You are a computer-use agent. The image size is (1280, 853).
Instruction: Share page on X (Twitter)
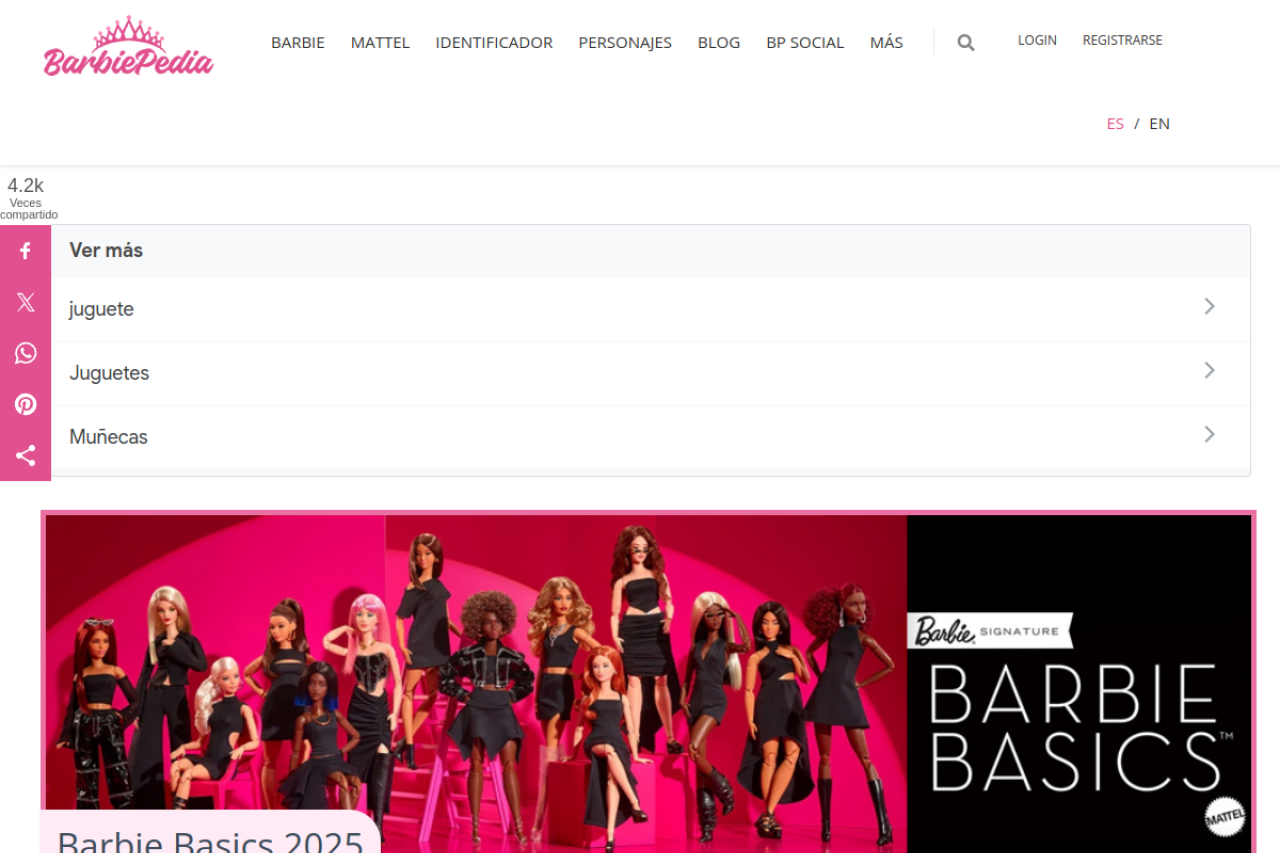coord(25,302)
